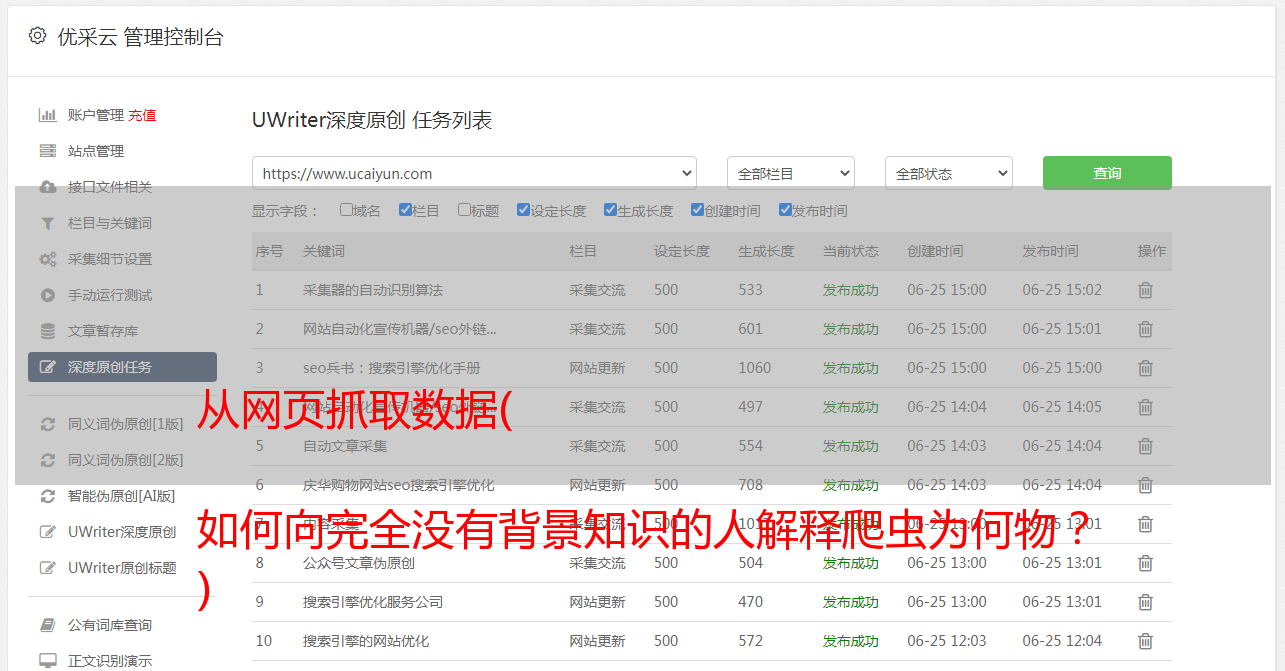Image resolution: width=1285 pixels, height=671 pixels.
Task: Click the book icon for 公有词库查询
Action: tap(47, 625)
